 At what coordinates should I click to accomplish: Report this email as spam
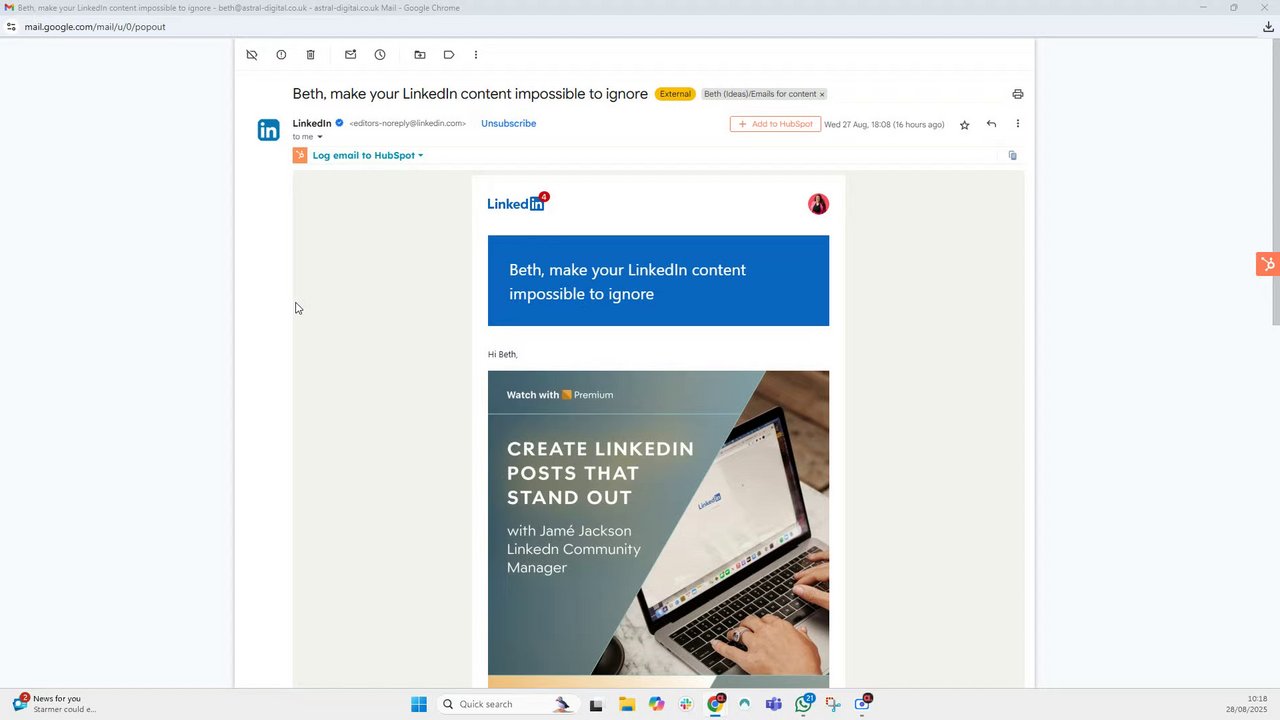point(281,55)
